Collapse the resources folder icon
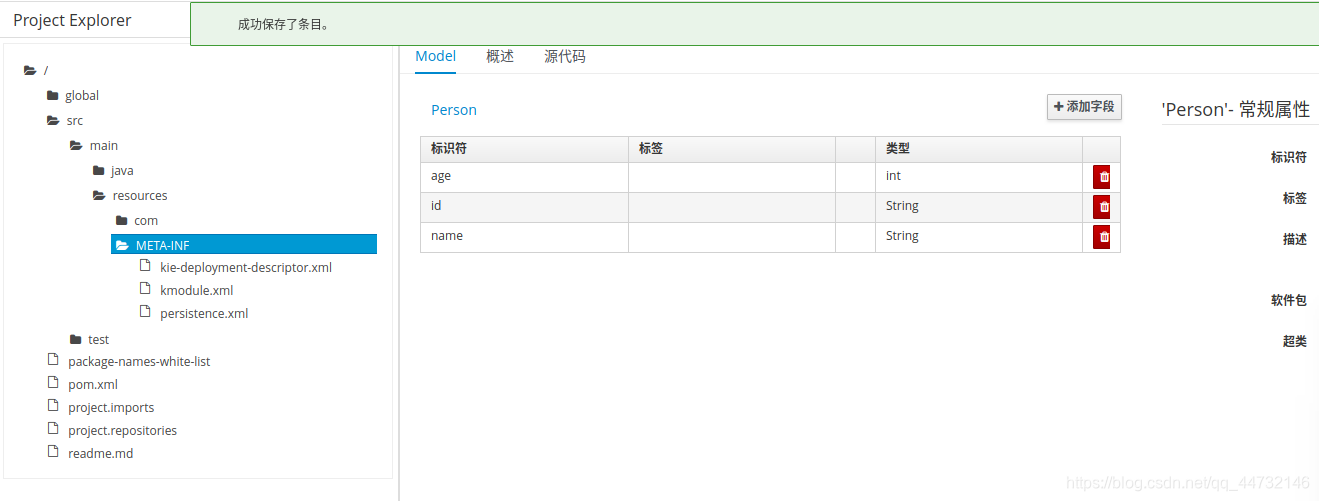This screenshot has width=1319, height=501. 99,196
